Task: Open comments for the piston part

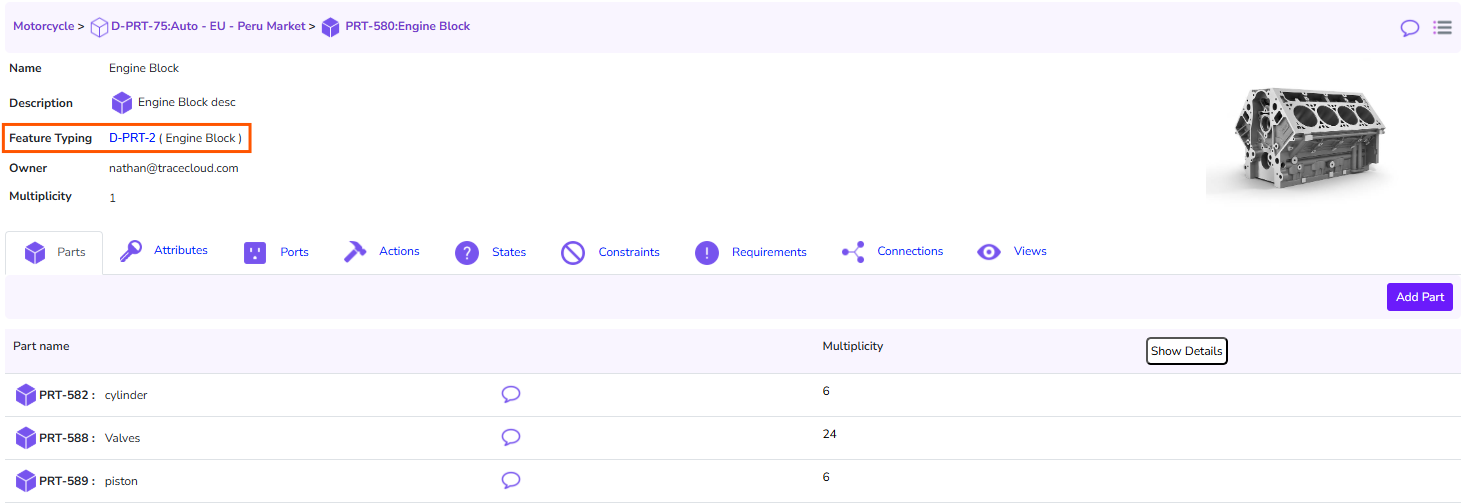Action: point(511,480)
